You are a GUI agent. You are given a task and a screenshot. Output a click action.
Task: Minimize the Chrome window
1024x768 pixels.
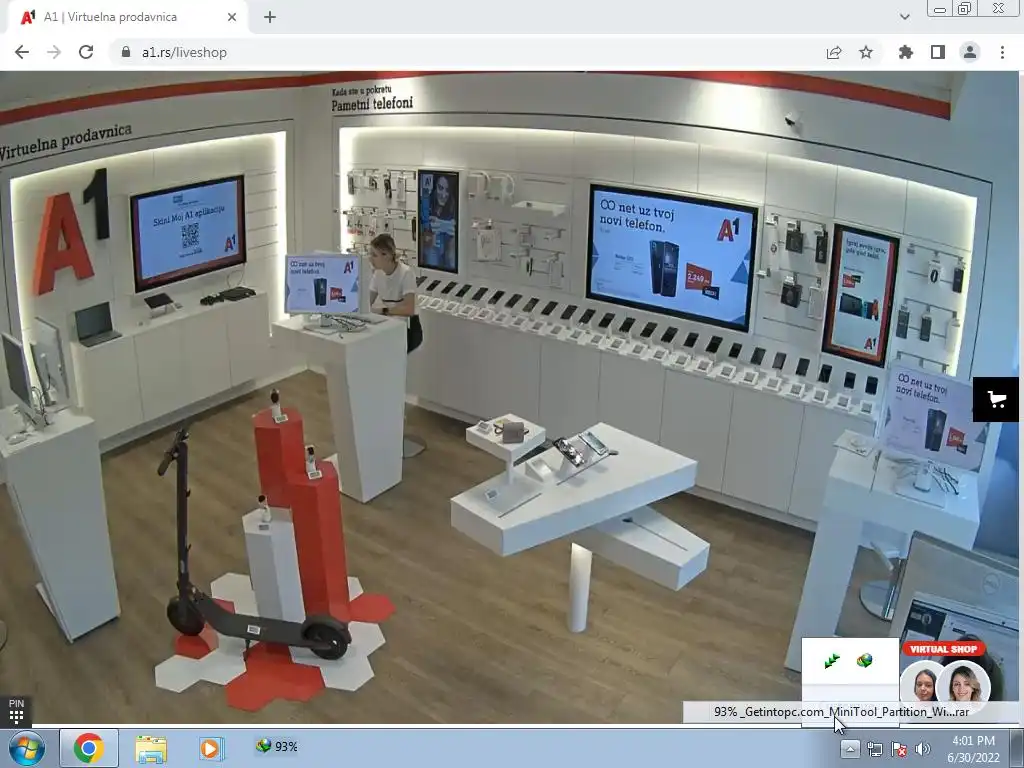[x=940, y=8]
